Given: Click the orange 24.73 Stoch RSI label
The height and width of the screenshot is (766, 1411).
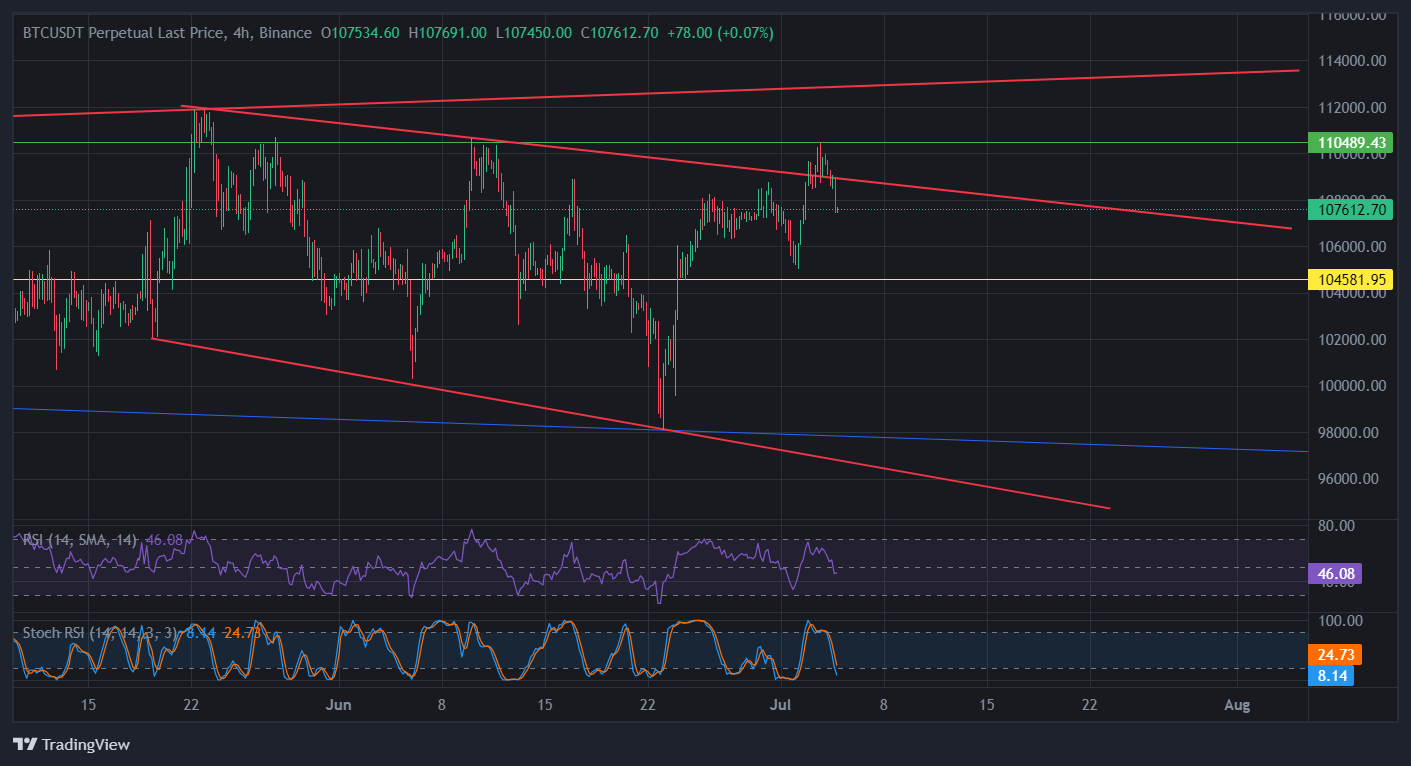Looking at the screenshot, I should 1336,655.
